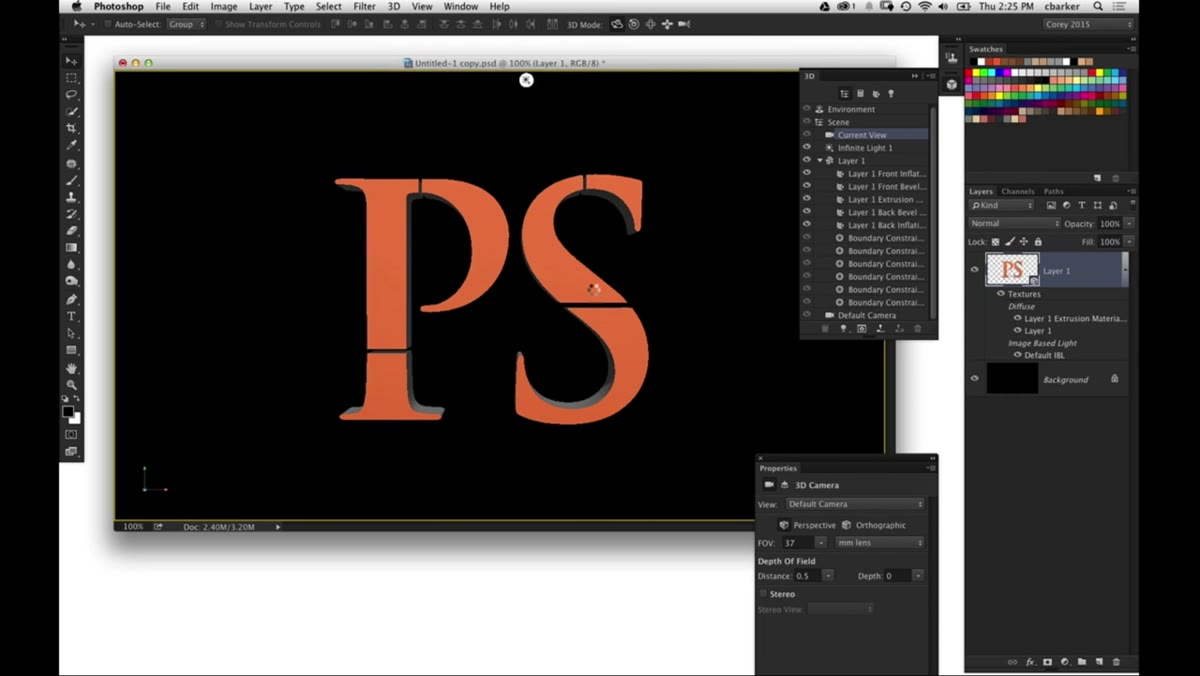The width and height of the screenshot is (1200, 676).
Task: Toggle visibility of Layer 1 Front Inflation
Action: point(807,173)
